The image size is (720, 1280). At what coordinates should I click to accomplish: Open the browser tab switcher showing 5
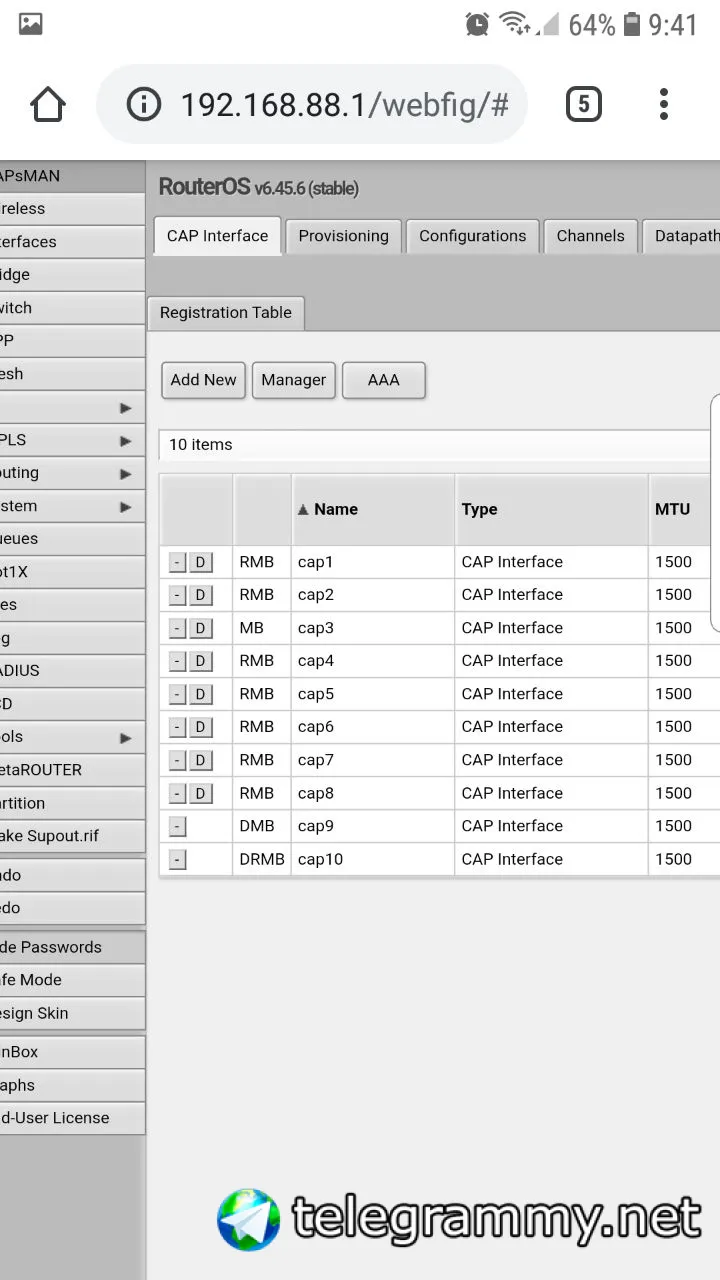[584, 104]
